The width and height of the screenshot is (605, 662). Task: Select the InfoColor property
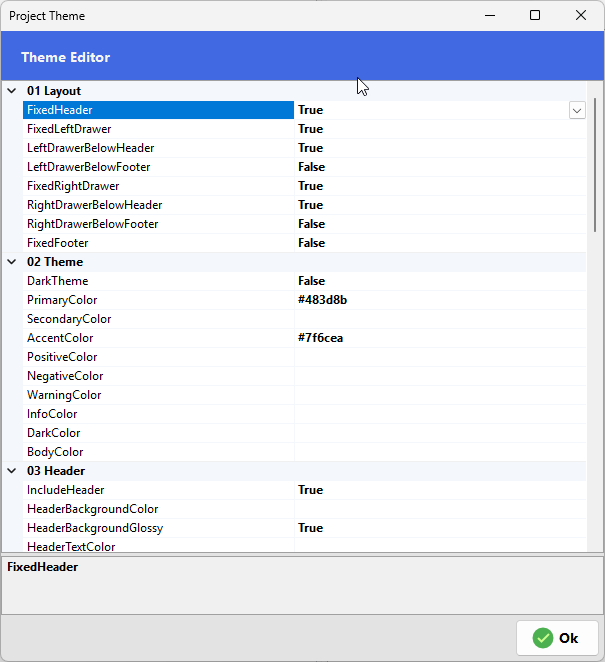tap(158, 414)
